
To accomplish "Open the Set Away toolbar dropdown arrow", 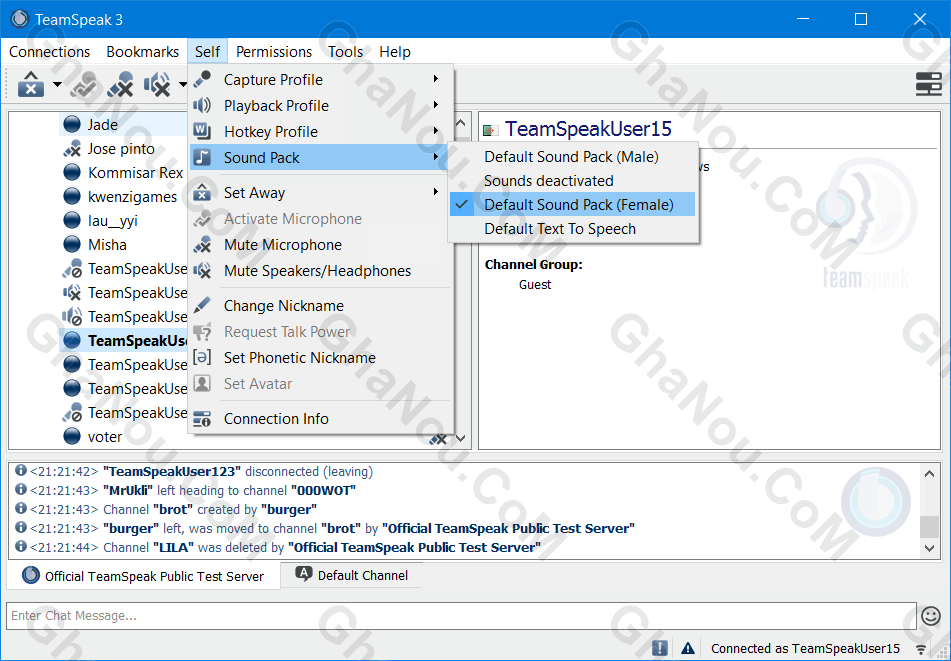I will [x=57, y=84].
